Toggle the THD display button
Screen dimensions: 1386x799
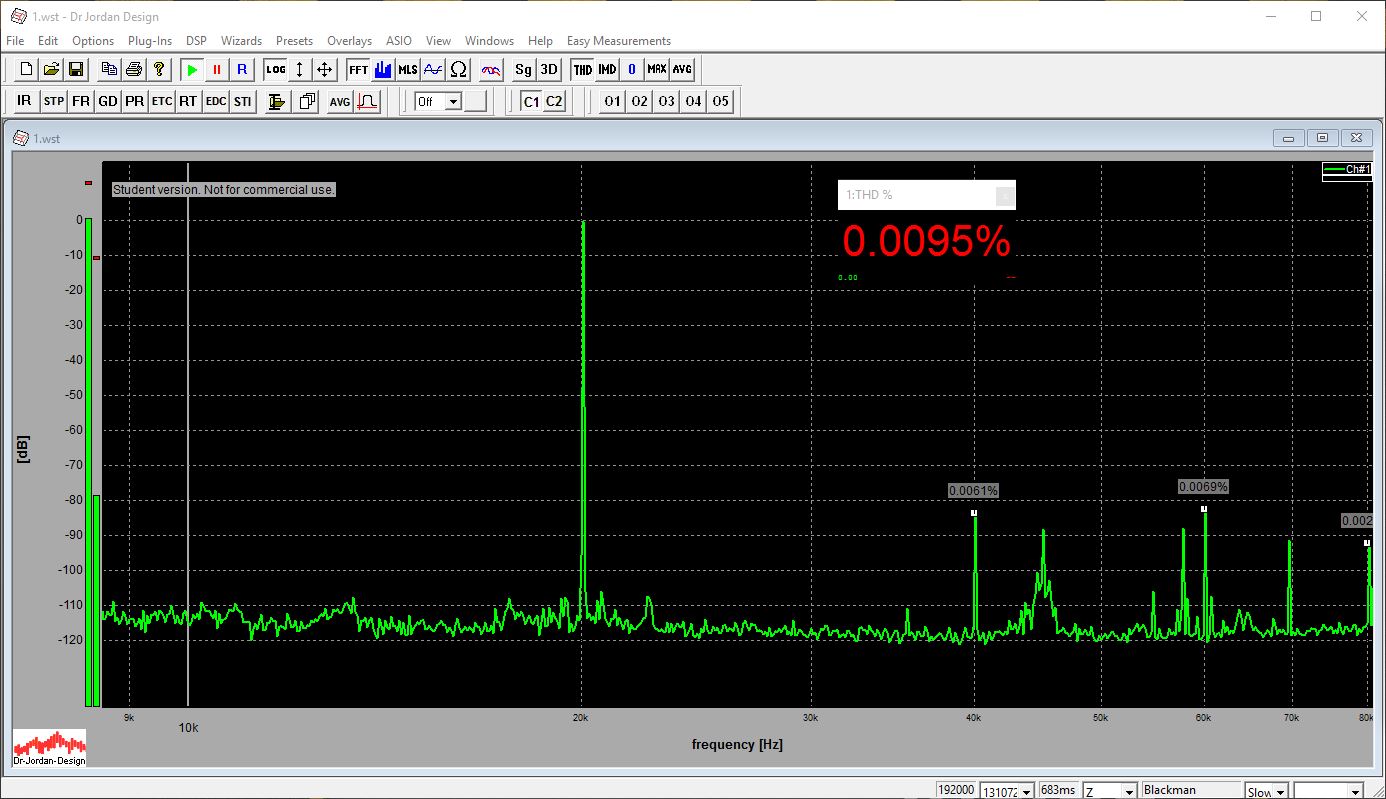[x=582, y=69]
